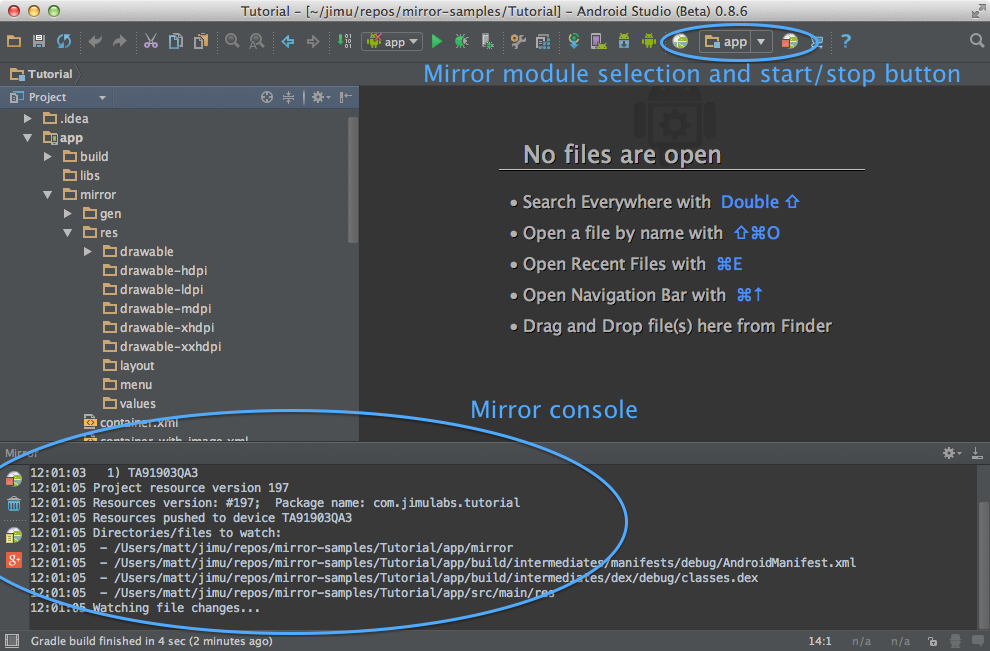The image size is (990, 651).
Task: Select the drawable-xhdpi folder
Action: [158, 328]
